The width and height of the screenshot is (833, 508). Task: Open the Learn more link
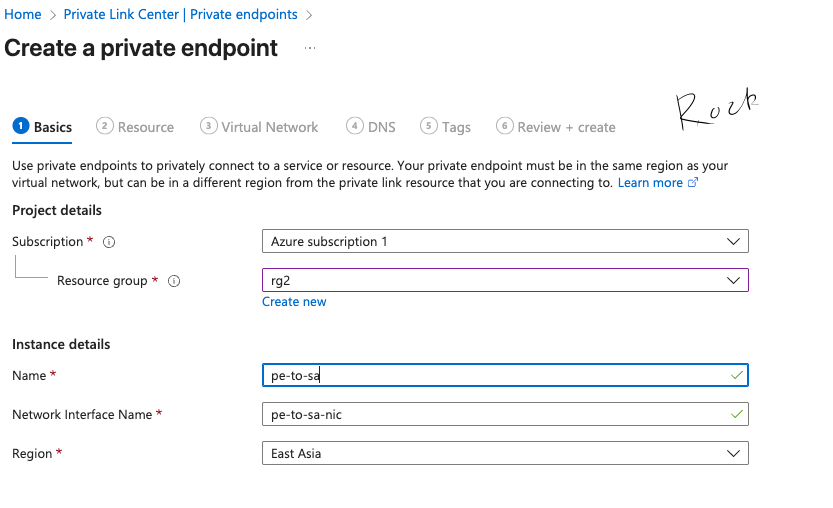(649, 183)
